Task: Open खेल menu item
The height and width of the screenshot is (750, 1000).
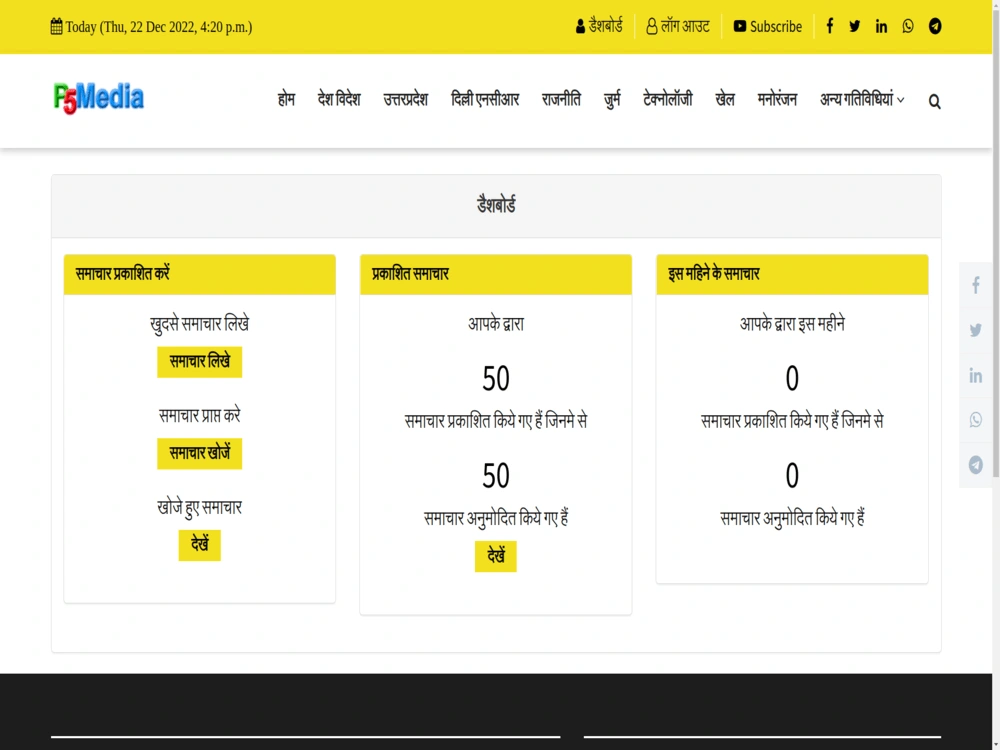Action: [724, 99]
